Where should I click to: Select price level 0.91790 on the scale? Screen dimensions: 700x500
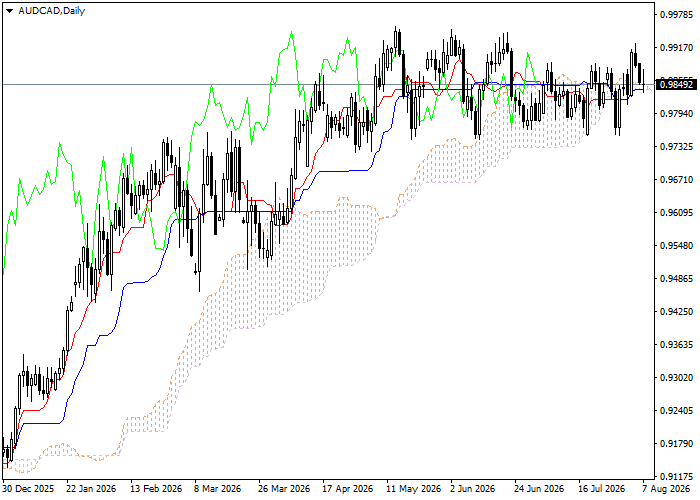point(677,444)
